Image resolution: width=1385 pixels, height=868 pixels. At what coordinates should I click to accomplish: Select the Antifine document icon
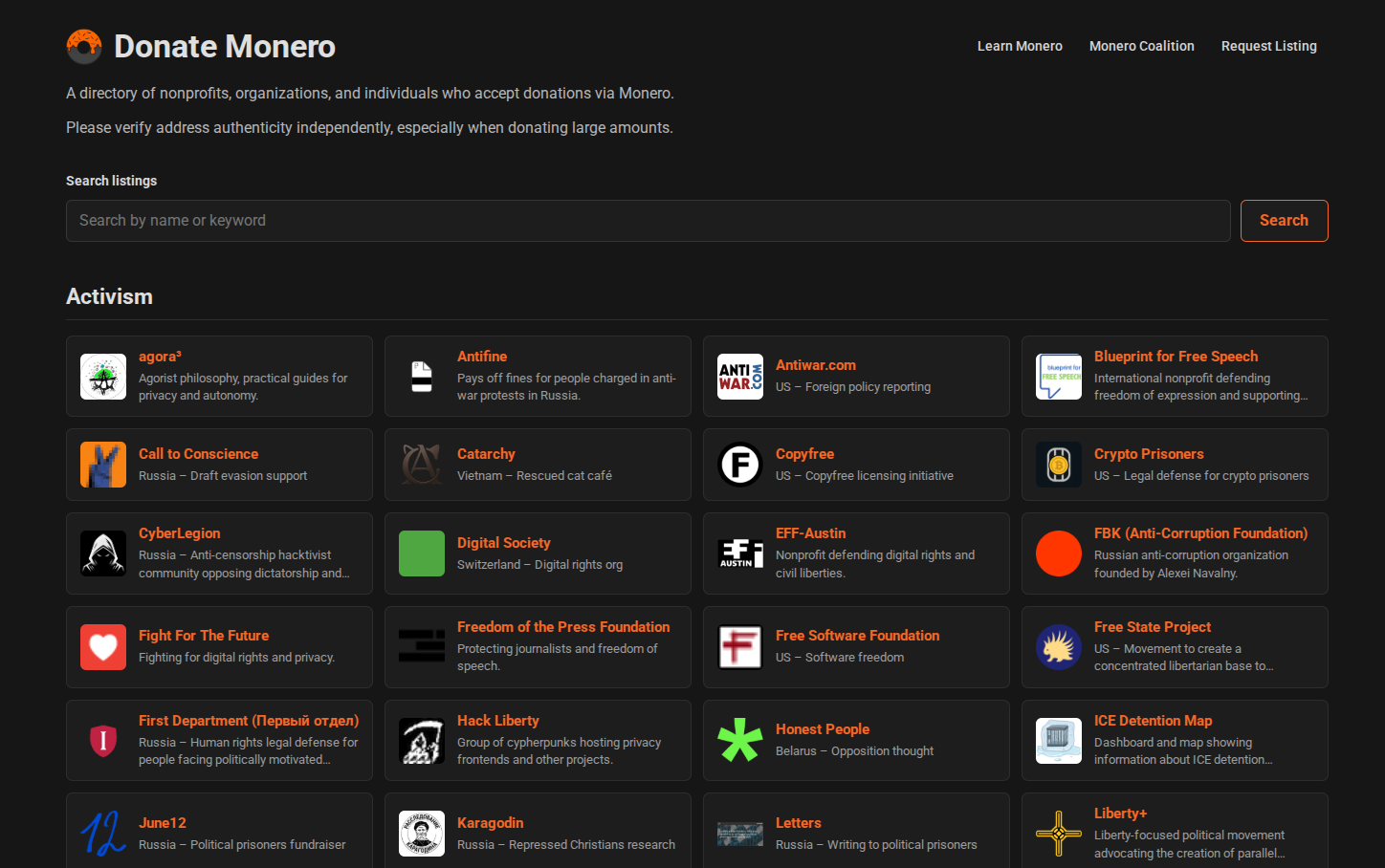(422, 377)
